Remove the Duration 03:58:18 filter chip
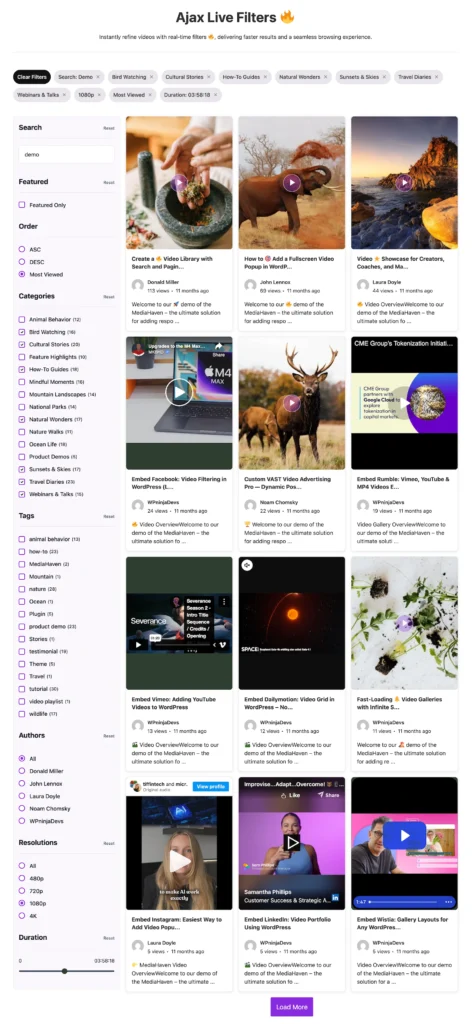This screenshot has height=1024, width=472. (x=215, y=95)
